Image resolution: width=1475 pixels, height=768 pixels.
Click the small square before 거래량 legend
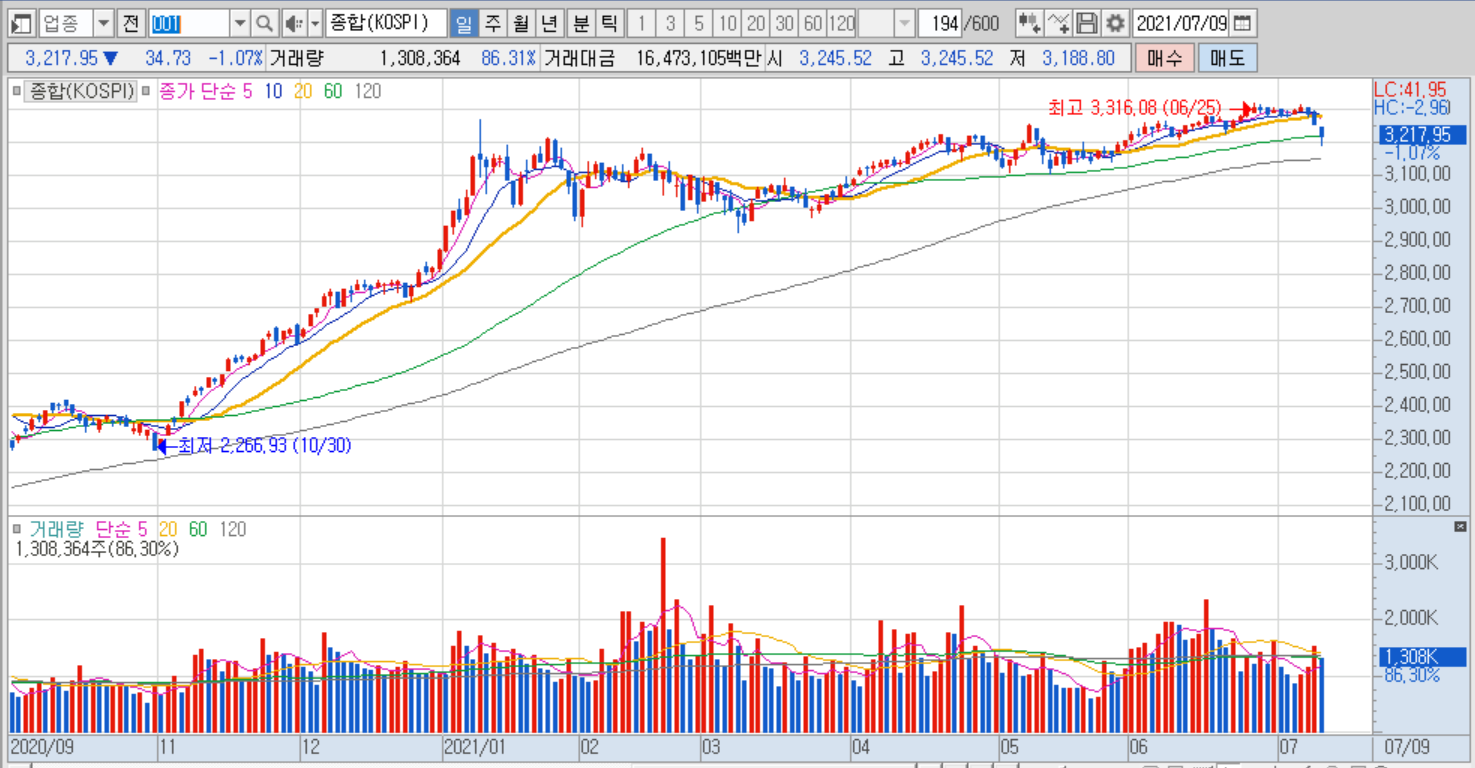coord(17,529)
